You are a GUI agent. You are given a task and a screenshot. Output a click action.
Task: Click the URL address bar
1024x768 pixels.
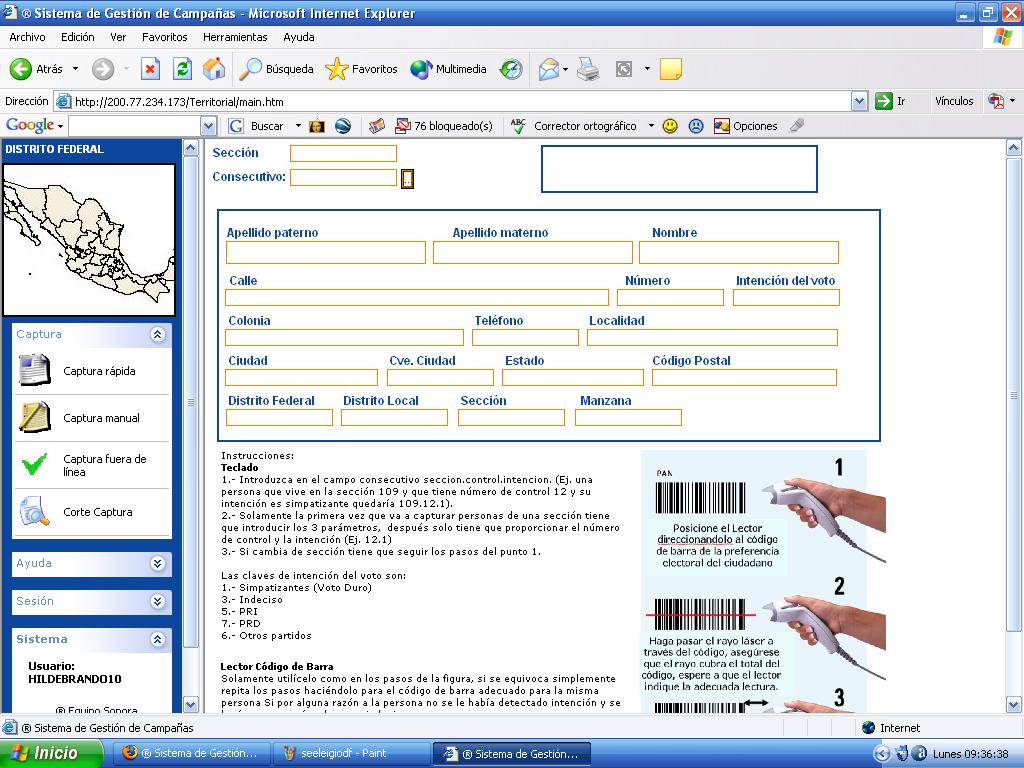(x=453, y=101)
